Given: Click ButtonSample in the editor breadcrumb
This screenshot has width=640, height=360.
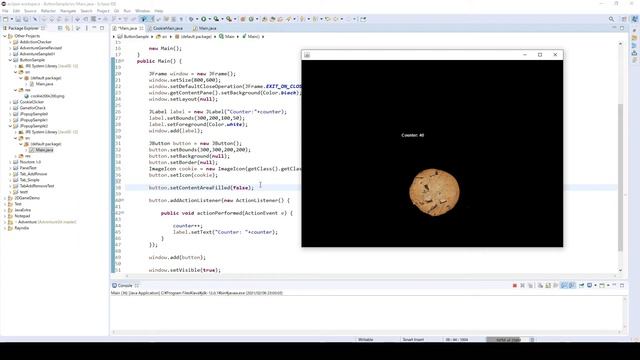Looking at the screenshot, I should click(x=136, y=37).
